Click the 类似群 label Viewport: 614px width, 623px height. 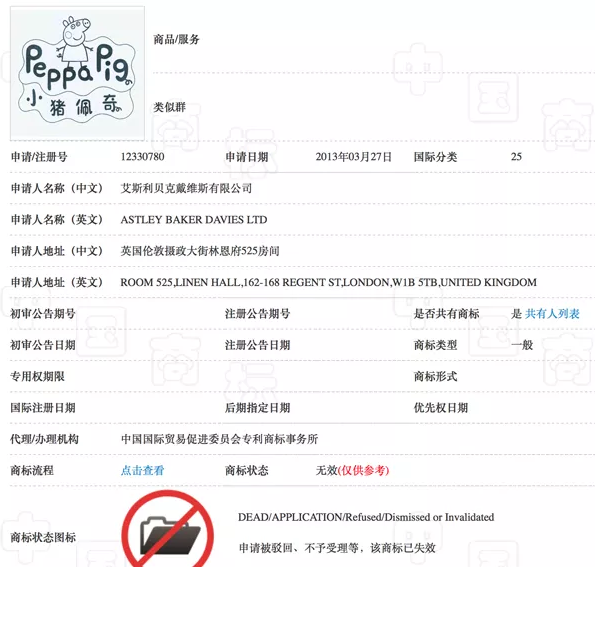(x=170, y=107)
